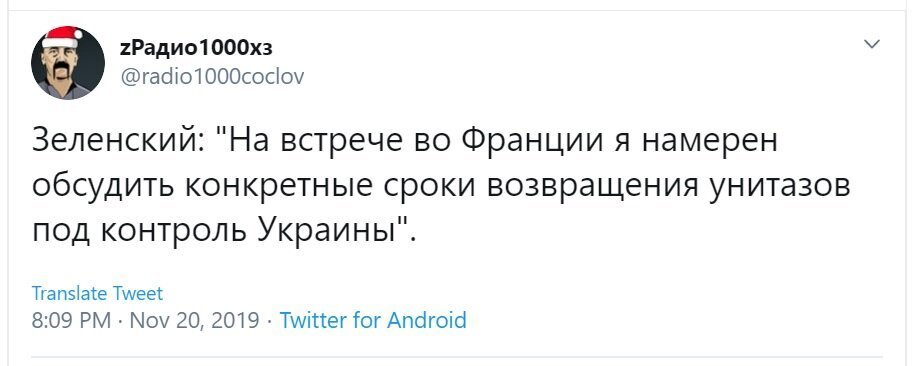Click the Translate Tweet link
Viewport: 920px width, 366px height.
[x=97, y=293]
